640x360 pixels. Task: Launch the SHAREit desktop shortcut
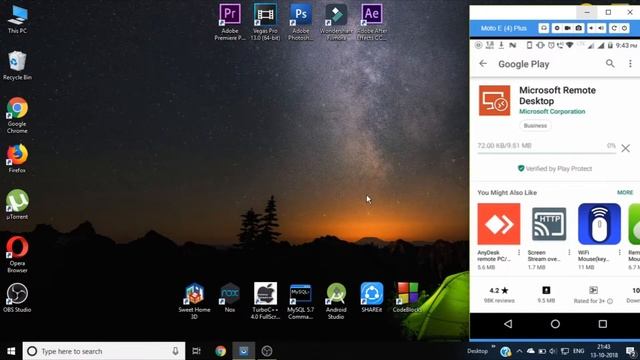(x=372, y=297)
